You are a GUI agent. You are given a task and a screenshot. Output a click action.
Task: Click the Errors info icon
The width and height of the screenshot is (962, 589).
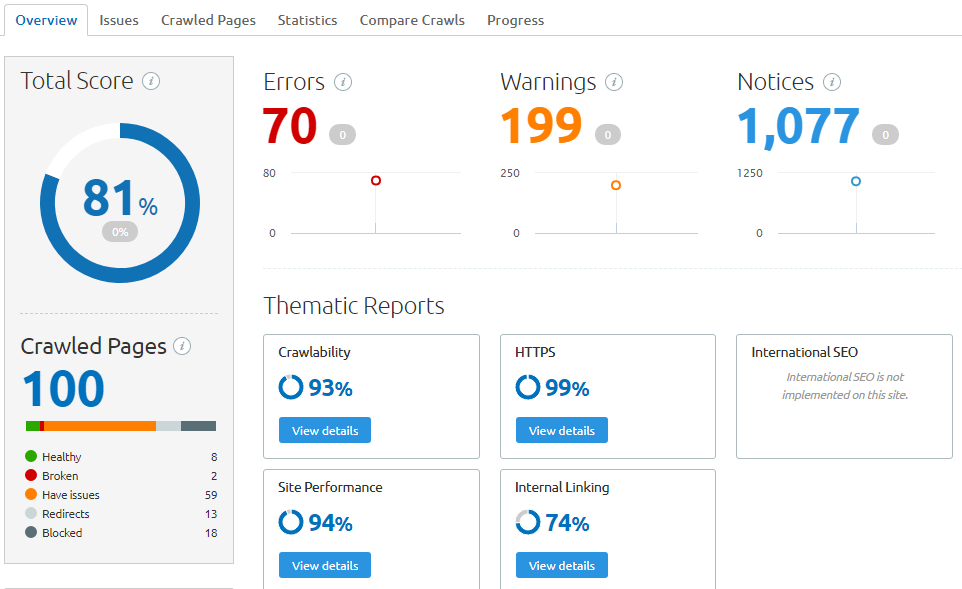pyautogui.click(x=345, y=82)
